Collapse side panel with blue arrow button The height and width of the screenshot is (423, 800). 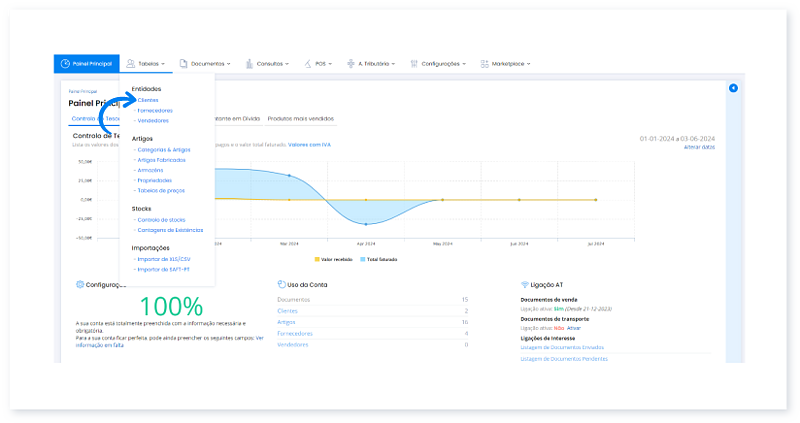click(733, 88)
